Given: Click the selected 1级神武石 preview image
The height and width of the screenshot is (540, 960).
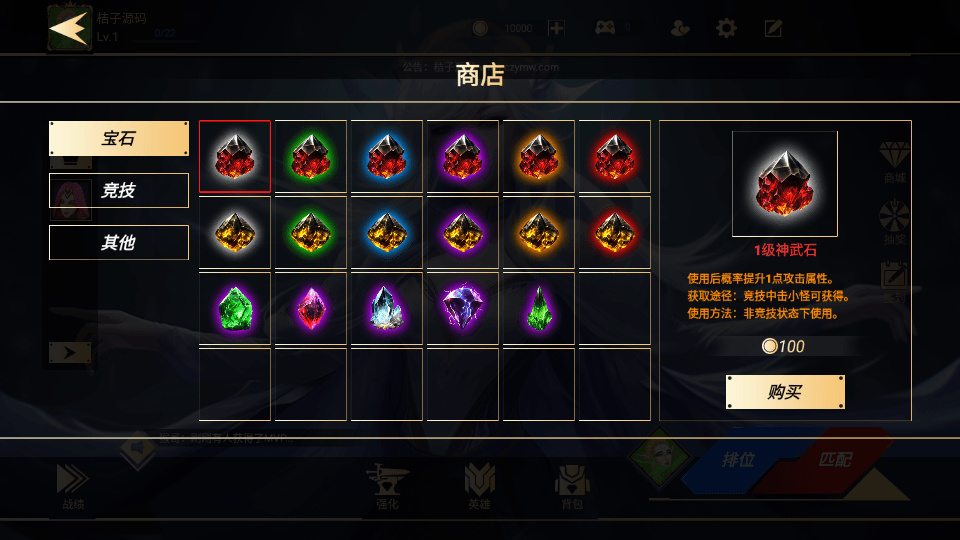Looking at the screenshot, I should [785, 184].
